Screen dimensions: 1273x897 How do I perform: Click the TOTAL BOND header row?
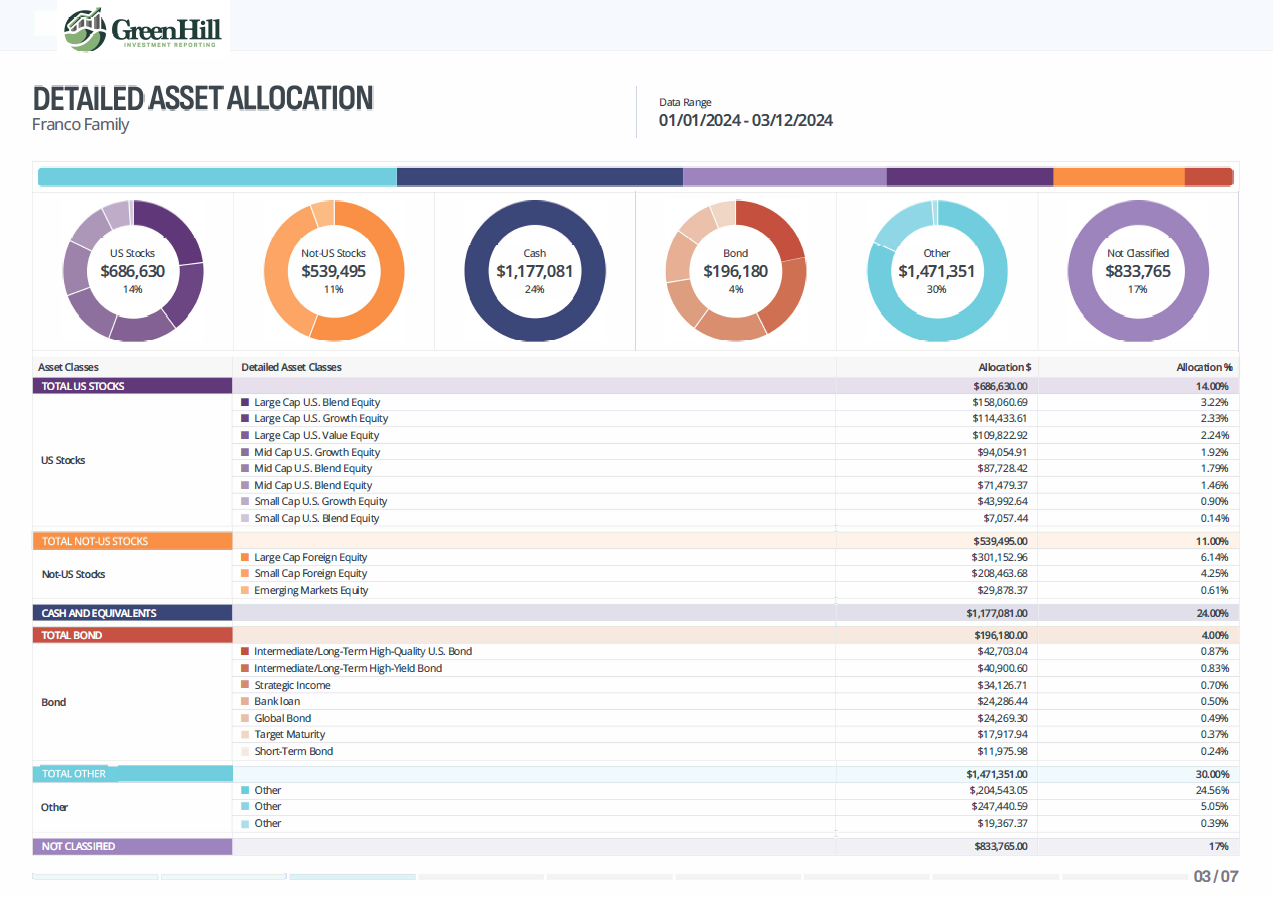click(x=636, y=635)
